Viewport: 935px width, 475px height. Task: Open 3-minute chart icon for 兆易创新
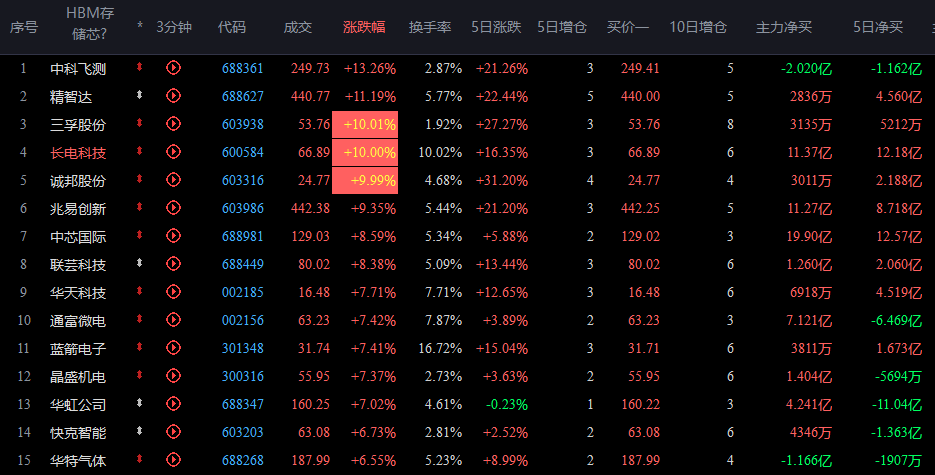[173, 208]
